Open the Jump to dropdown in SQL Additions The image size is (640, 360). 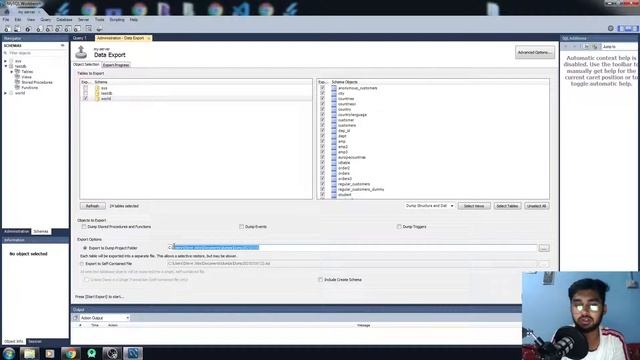619,47
